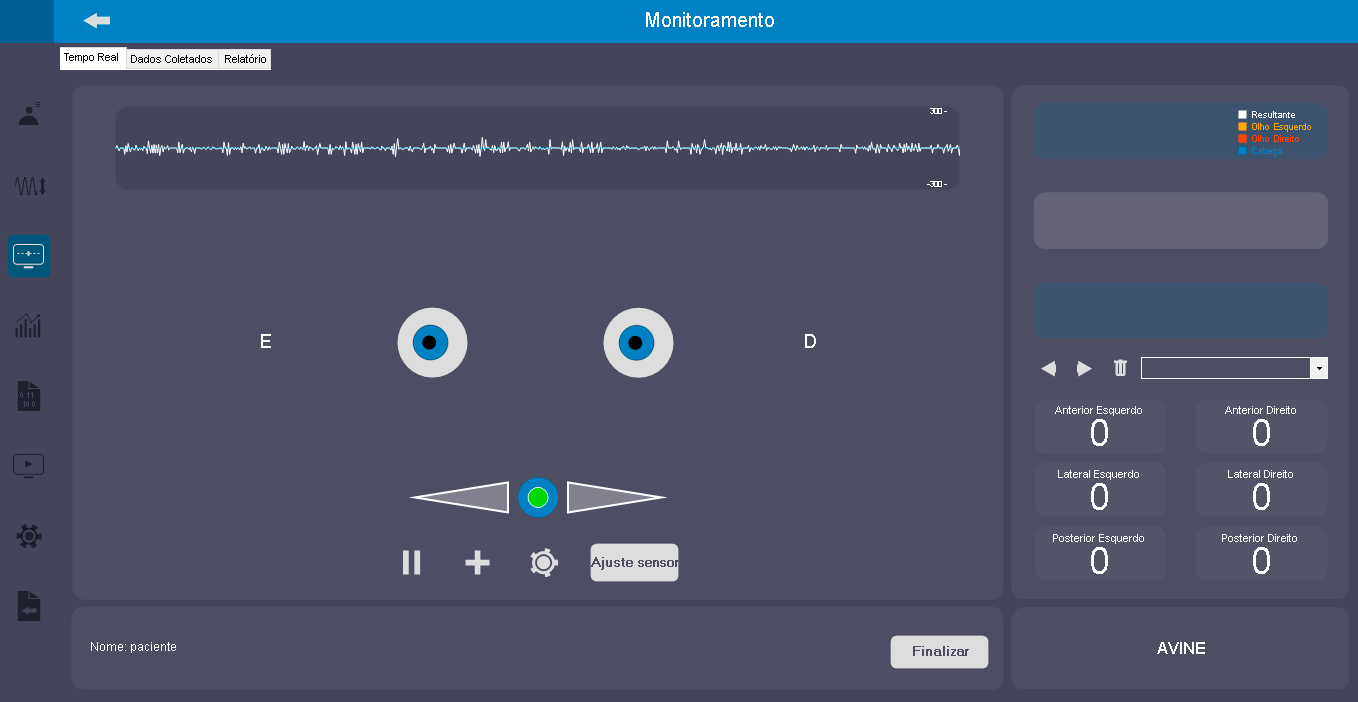Click the plus add icon
This screenshot has height=702, width=1358.
coord(477,563)
